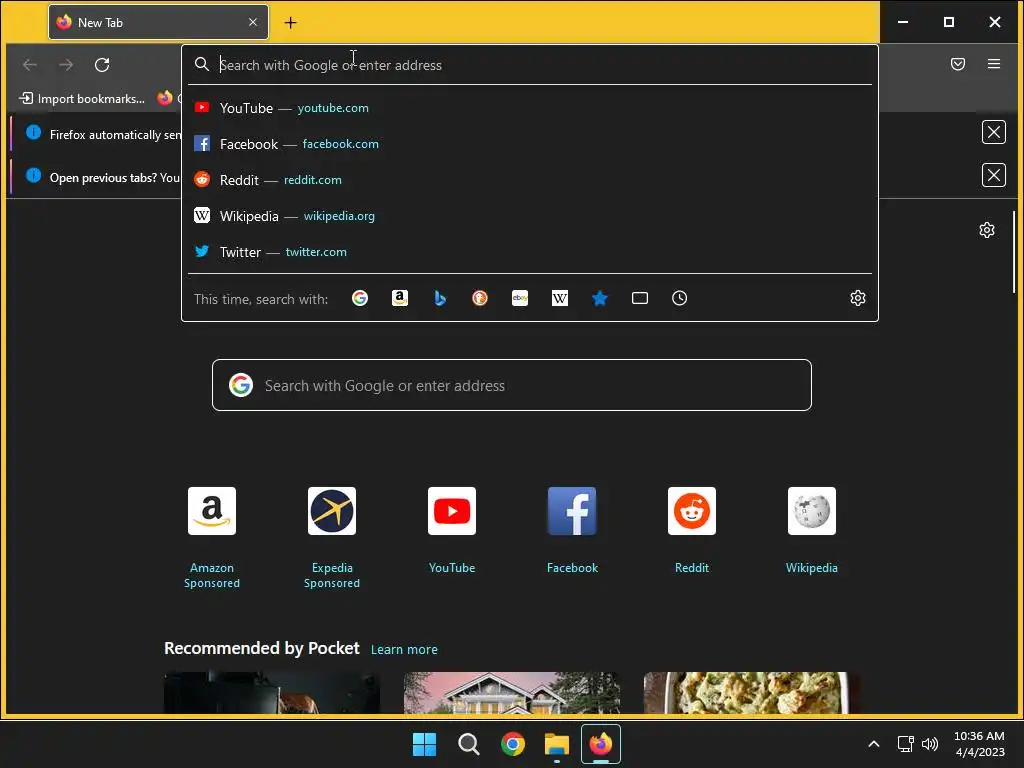The image size is (1024, 768).
Task: Open Firefox application hamburger menu
Action: (994, 64)
